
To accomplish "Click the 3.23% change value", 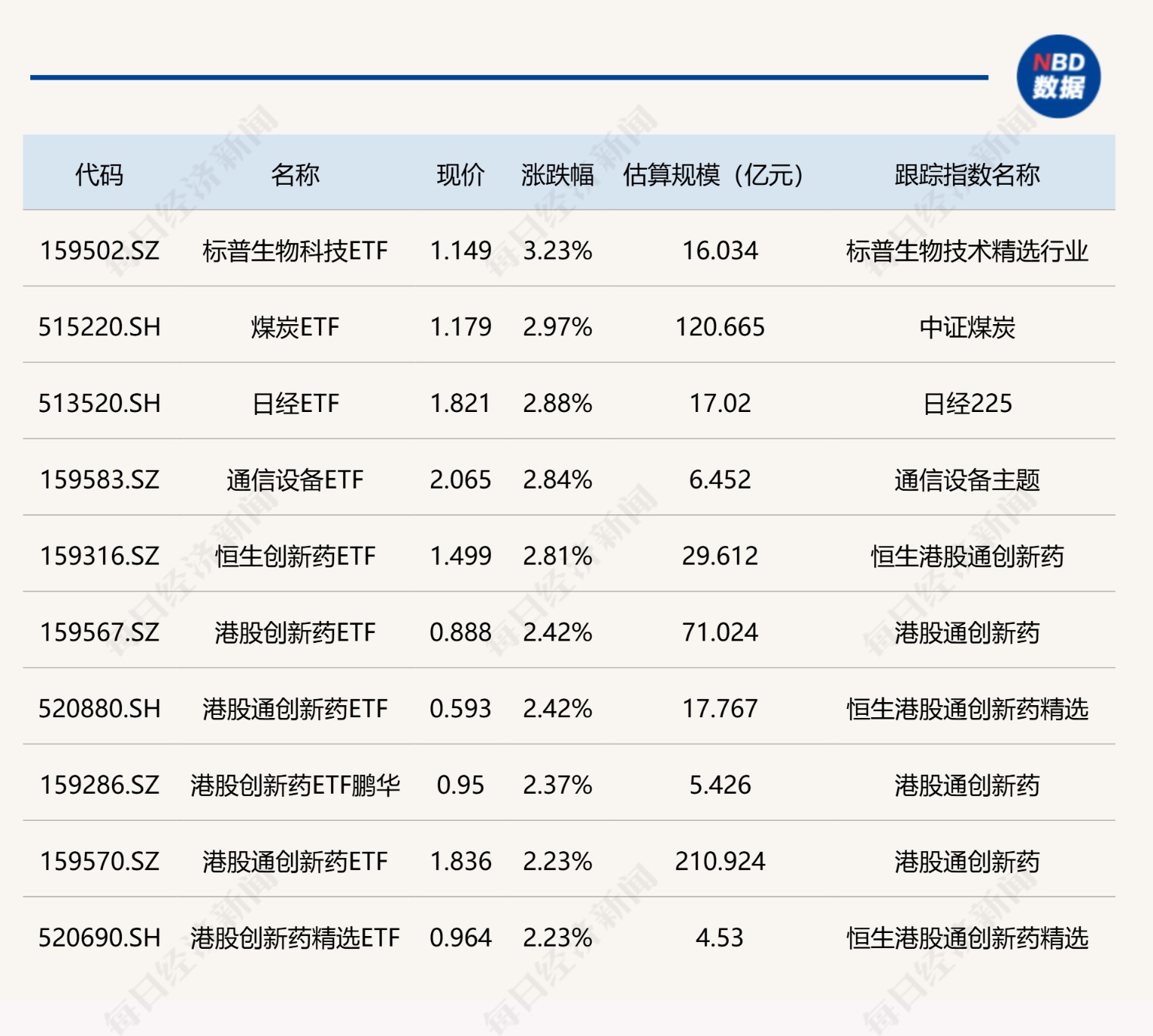I will click(x=557, y=251).
